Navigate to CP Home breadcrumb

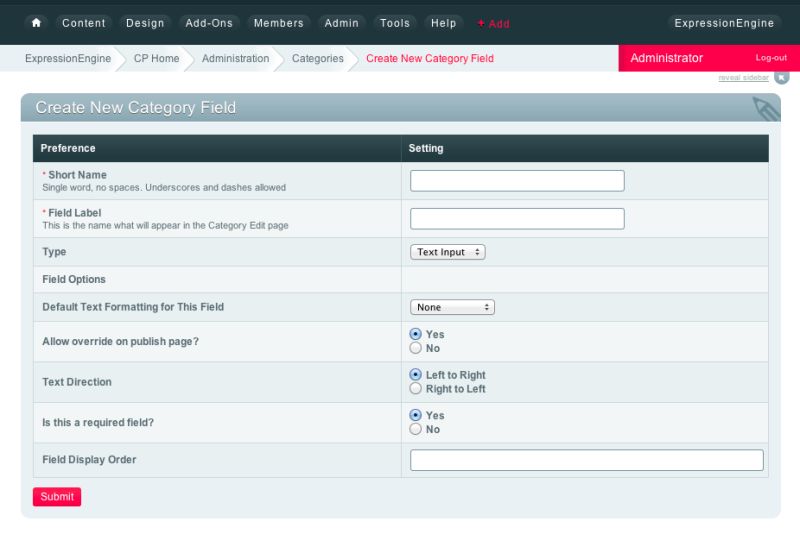click(156, 58)
